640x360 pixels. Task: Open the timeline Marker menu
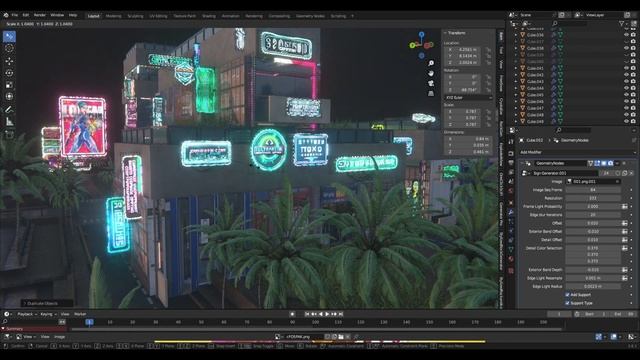pos(80,314)
